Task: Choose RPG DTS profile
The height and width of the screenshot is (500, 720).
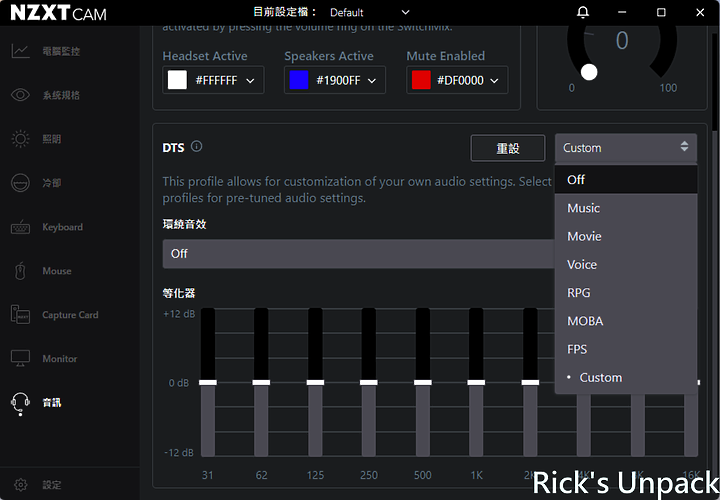Action: (x=626, y=293)
